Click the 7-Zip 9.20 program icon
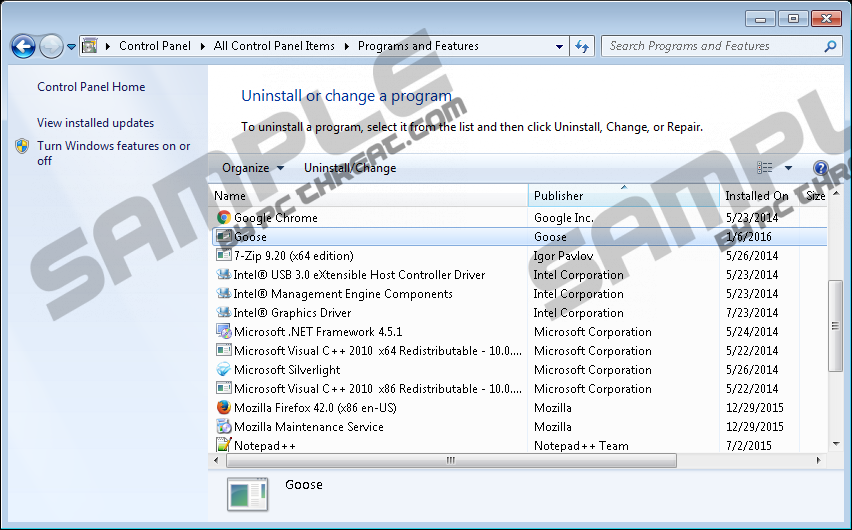The height and width of the screenshot is (530, 852). (224, 256)
